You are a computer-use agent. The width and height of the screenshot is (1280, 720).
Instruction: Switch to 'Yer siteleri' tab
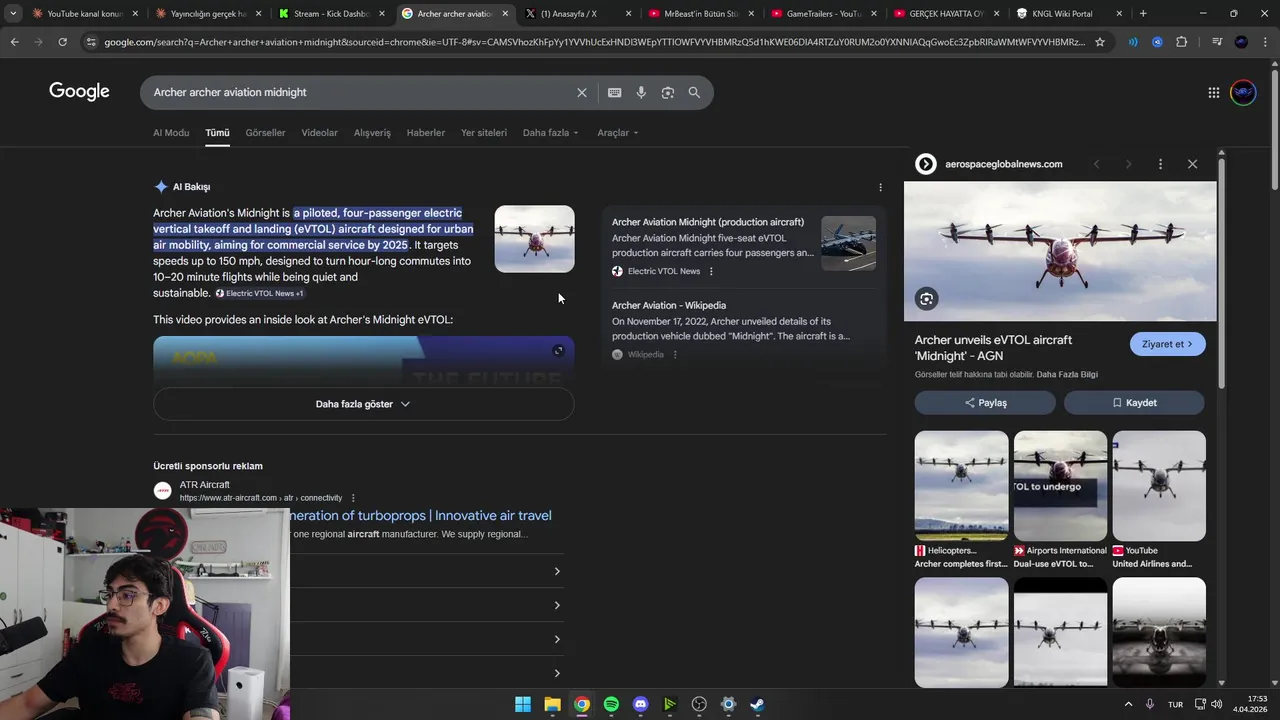(x=484, y=133)
